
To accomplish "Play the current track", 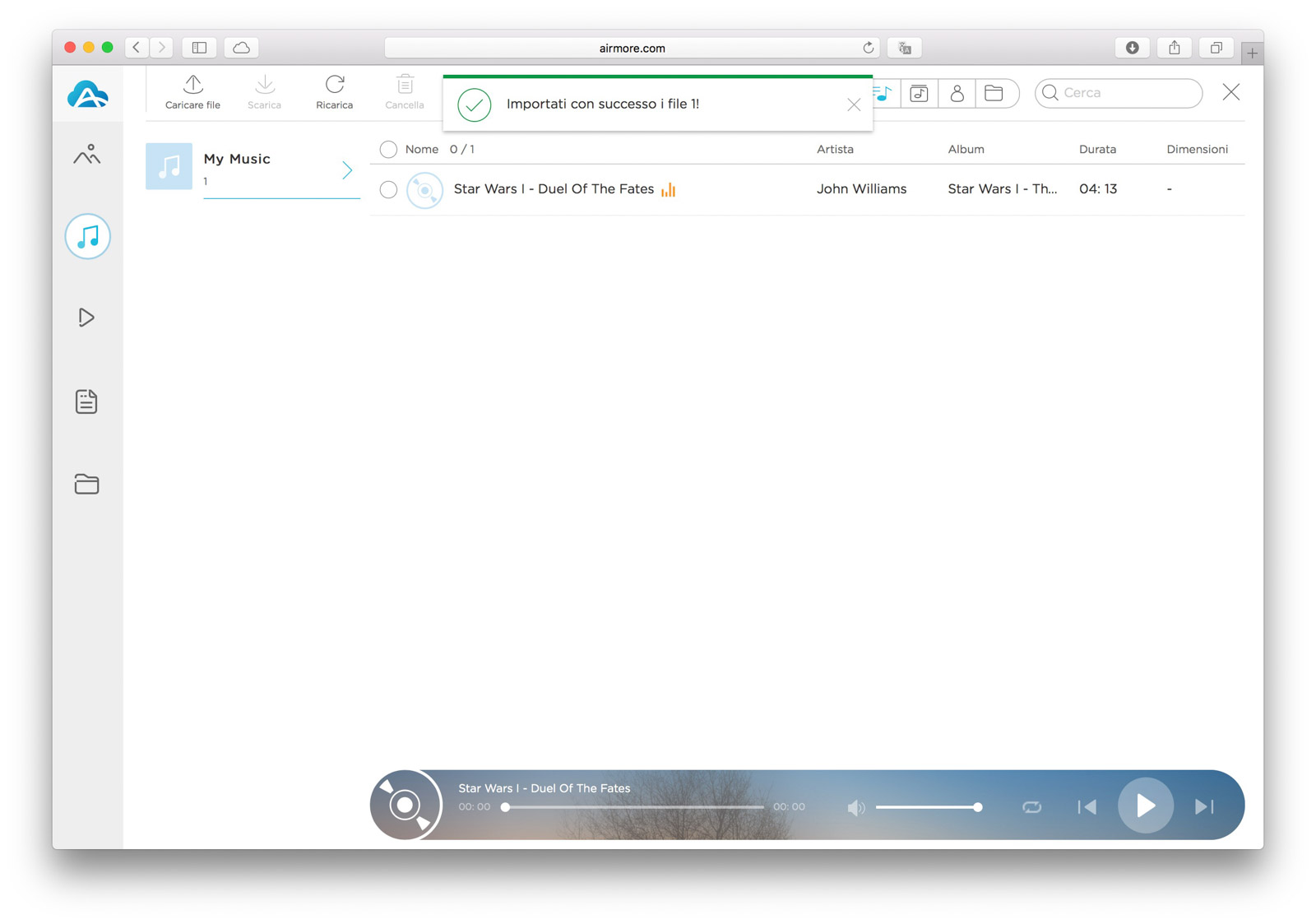I will coord(1145,806).
